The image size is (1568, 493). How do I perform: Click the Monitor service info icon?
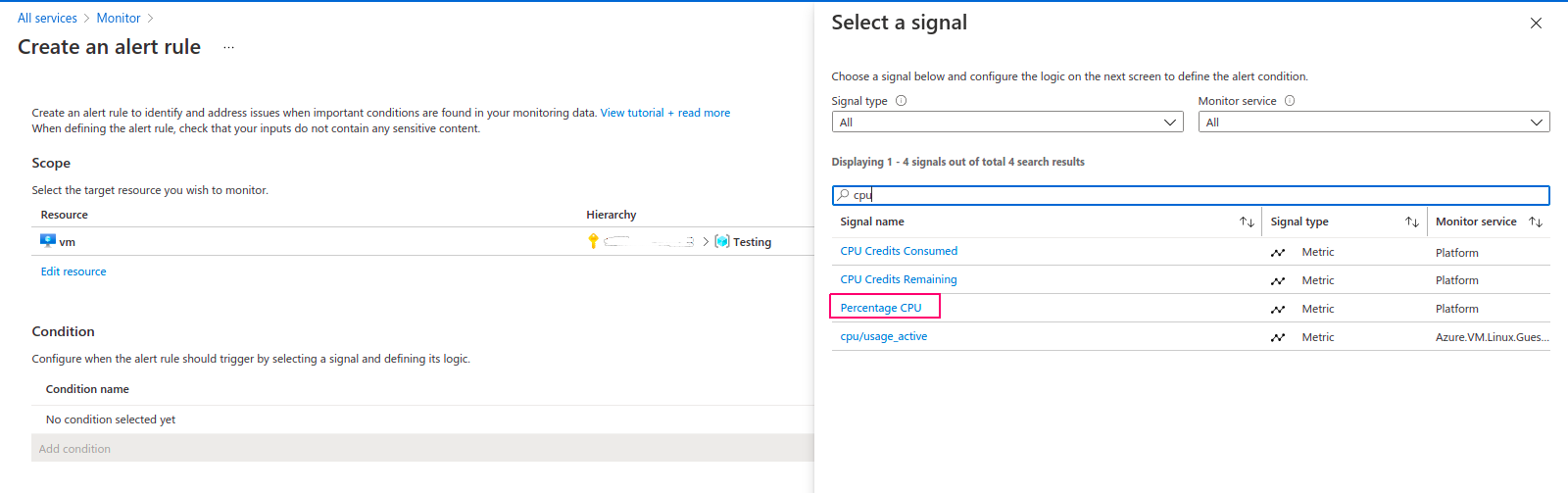pyautogui.click(x=1290, y=101)
